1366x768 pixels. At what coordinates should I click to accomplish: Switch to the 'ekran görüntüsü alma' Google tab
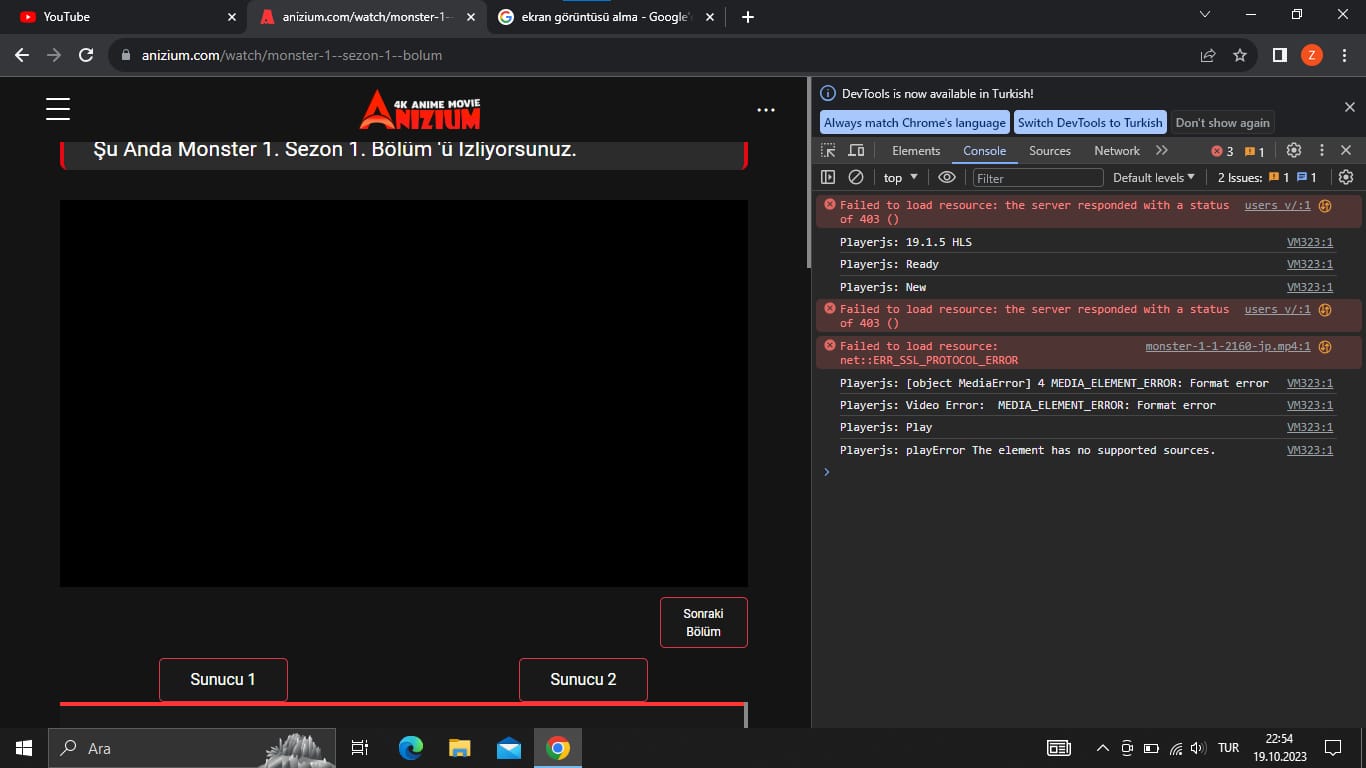tap(605, 17)
